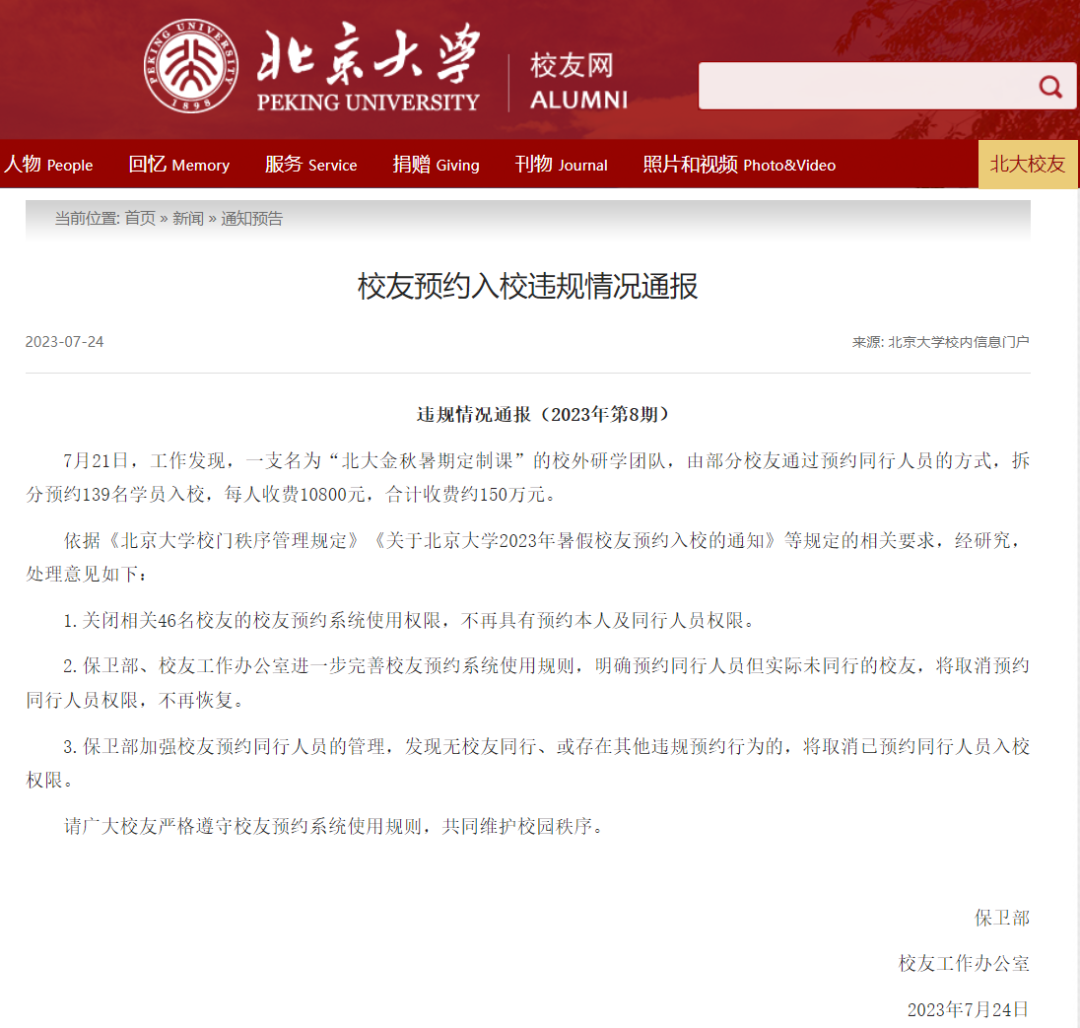Click the 校友工作办公室 signature line
The image size is (1080, 1028).
(964, 963)
